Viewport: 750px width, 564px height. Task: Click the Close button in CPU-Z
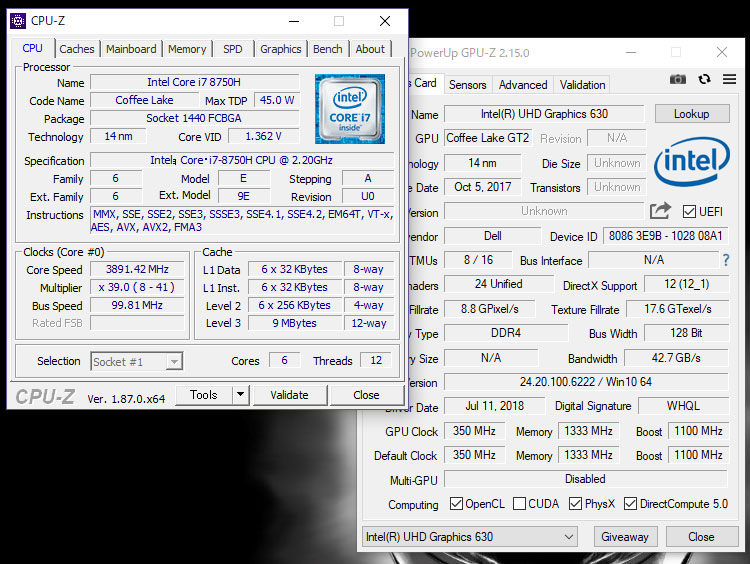366,395
